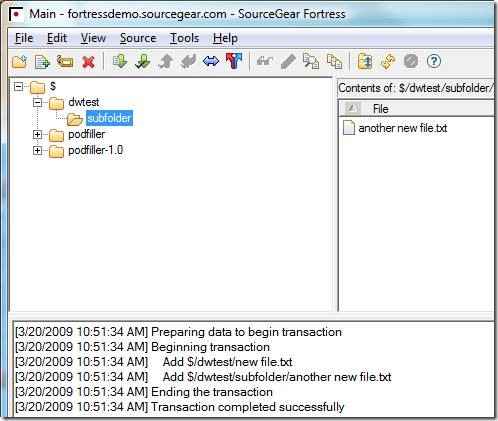Open the Source menu

coord(138,38)
